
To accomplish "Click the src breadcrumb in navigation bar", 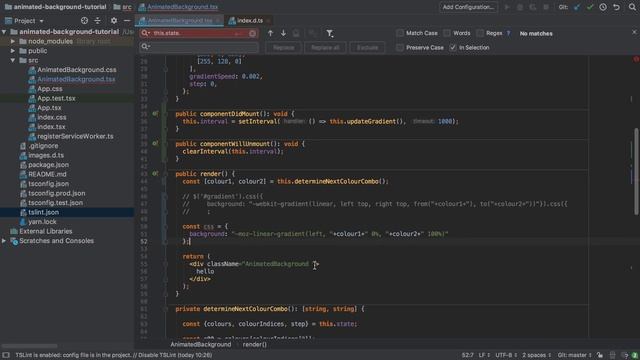I will (122, 7).
